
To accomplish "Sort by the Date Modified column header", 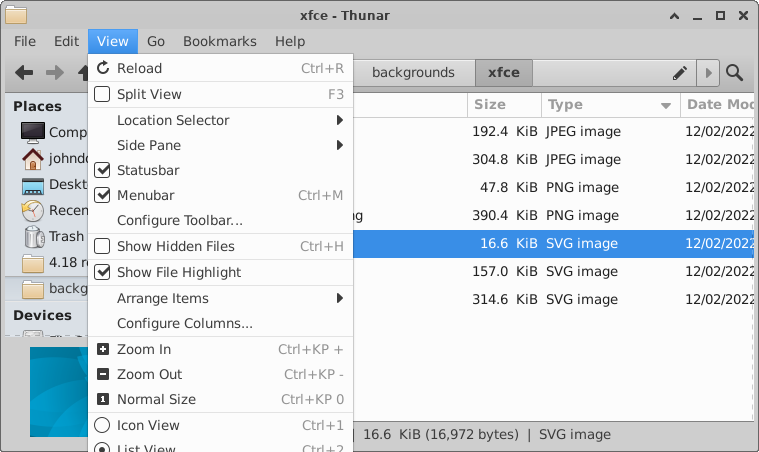I will coord(718,105).
